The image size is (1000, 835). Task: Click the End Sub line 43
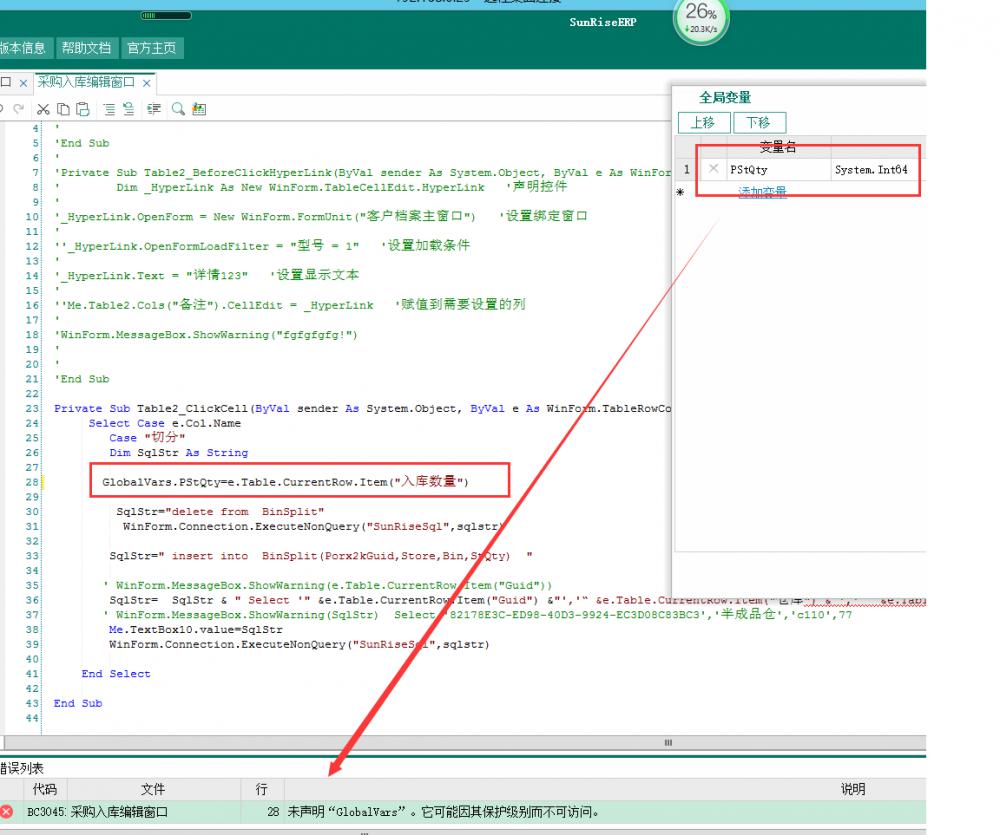tap(78, 703)
